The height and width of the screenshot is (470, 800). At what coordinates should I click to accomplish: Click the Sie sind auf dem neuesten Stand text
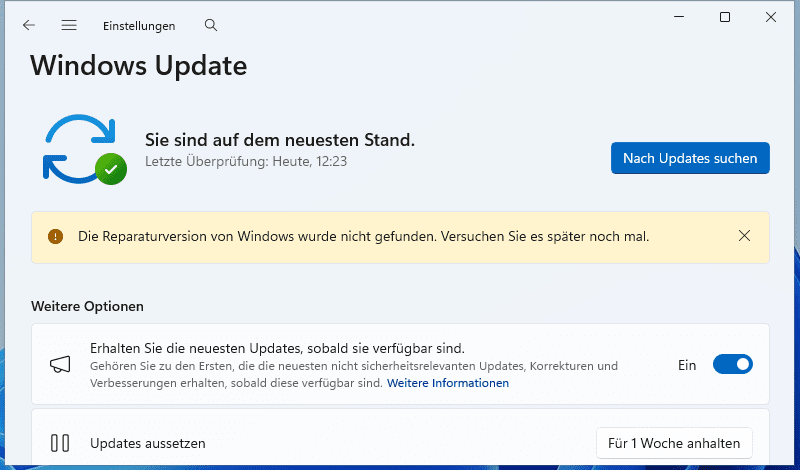tap(280, 140)
